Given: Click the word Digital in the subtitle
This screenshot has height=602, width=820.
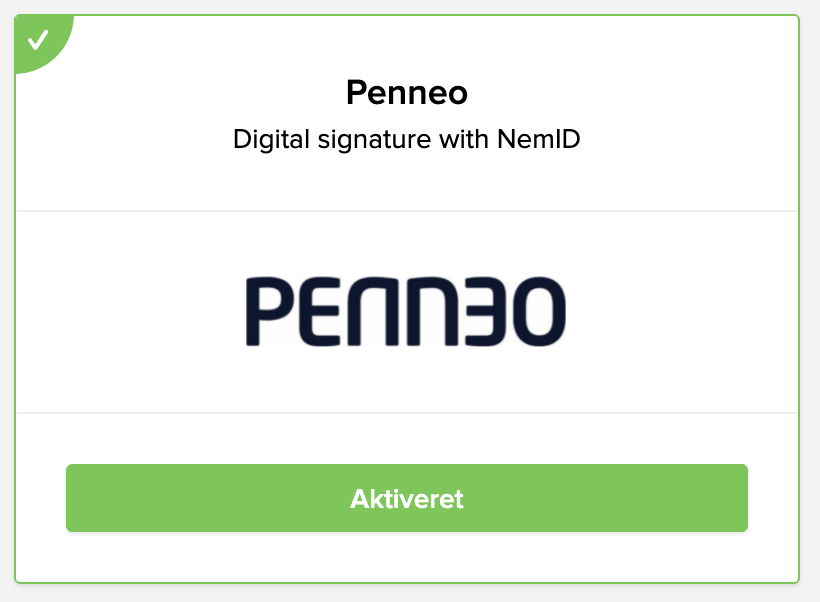Looking at the screenshot, I should pyautogui.click(x=265, y=139).
